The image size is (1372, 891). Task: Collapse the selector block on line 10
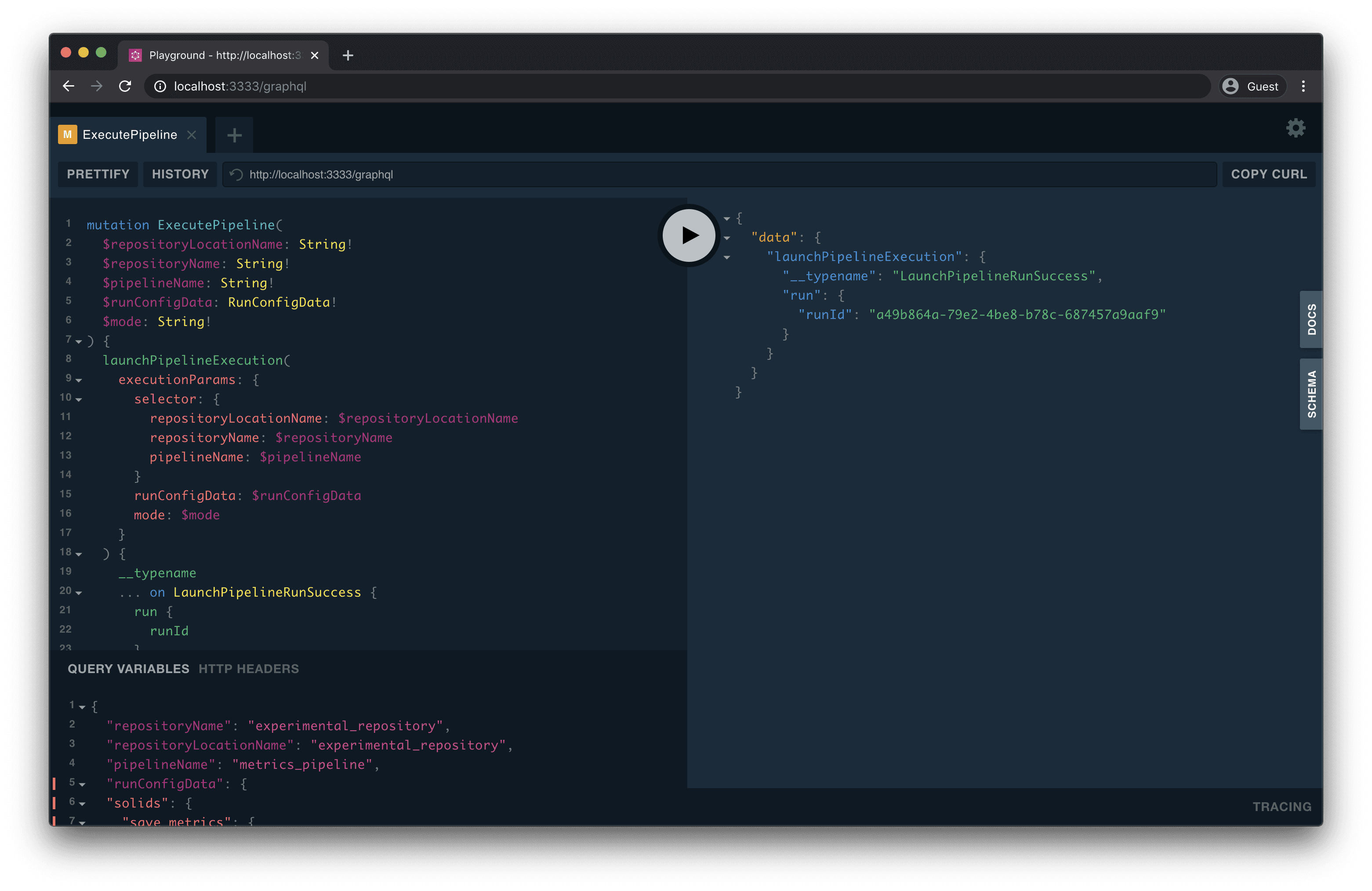coord(79,399)
